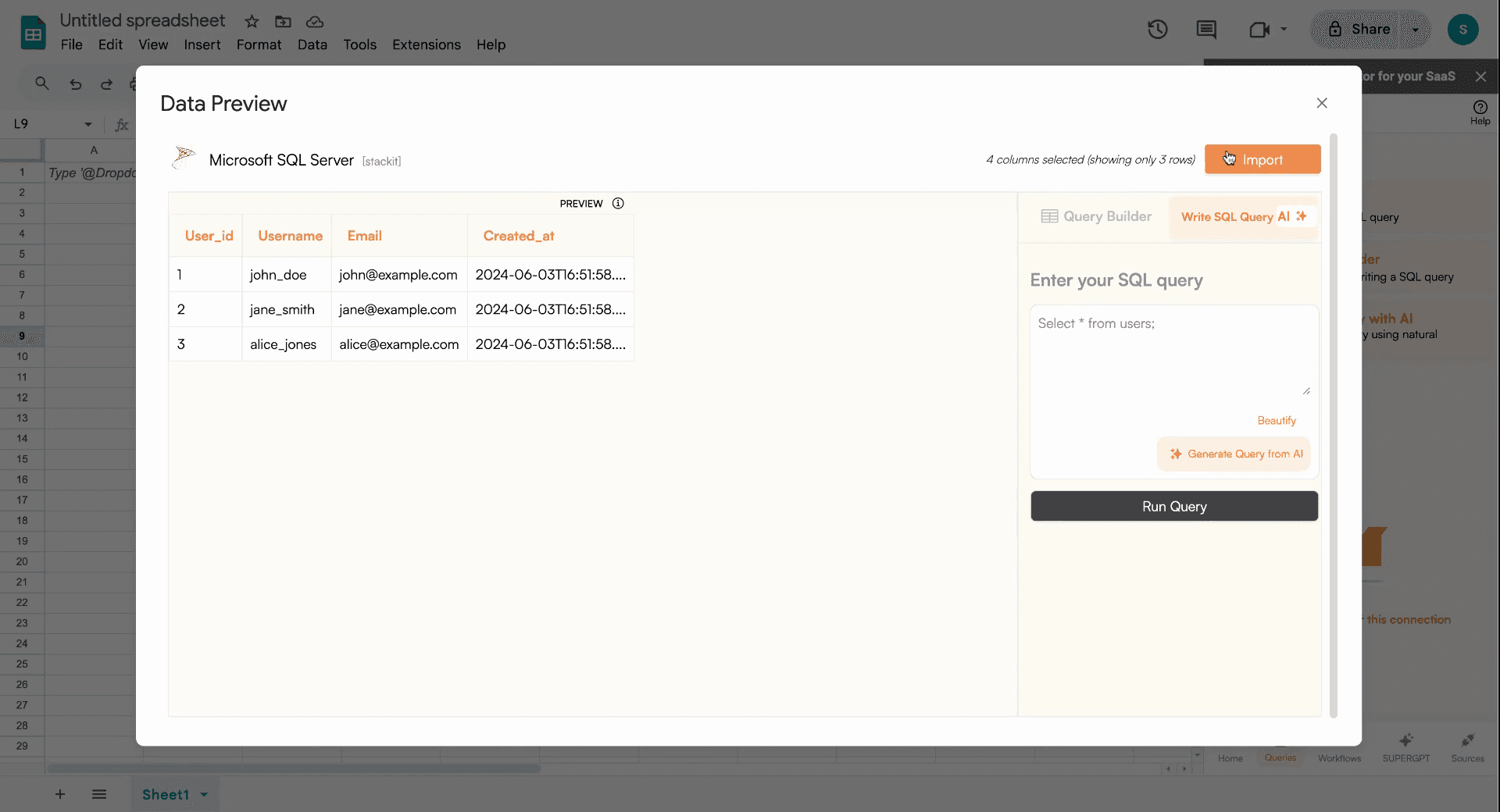This screenshot has width=1500, height=812.
Task: Close the Data Preview dialog
Action: (x=1322, y=103)
